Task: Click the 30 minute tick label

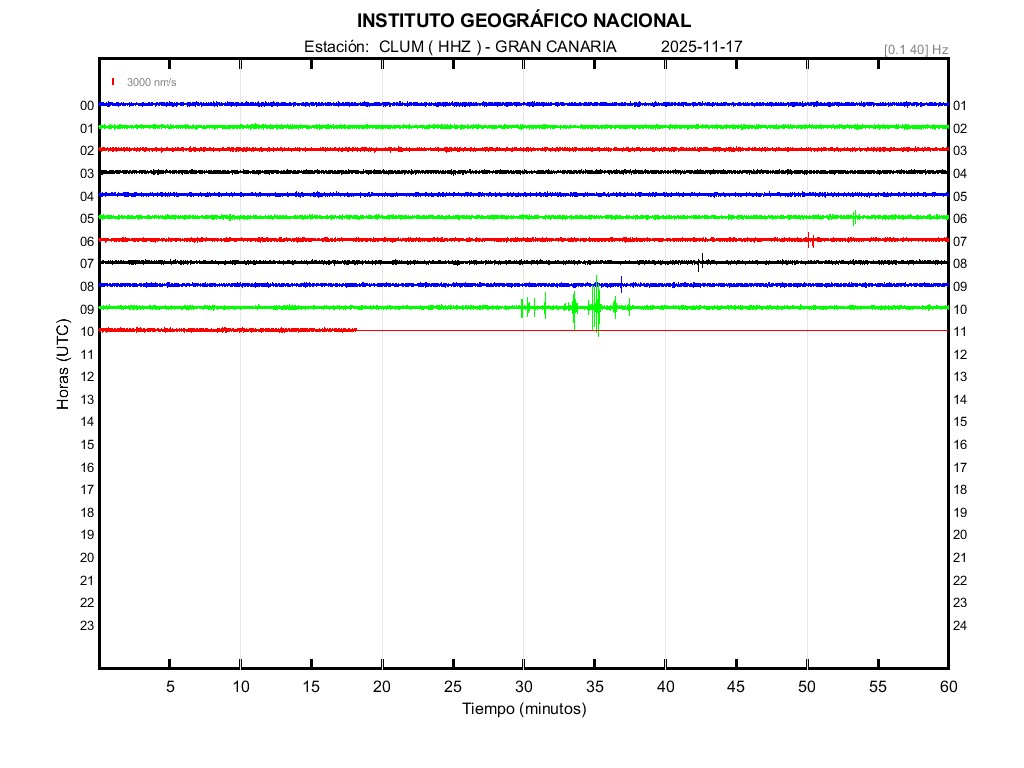Action: [x=523, y=687]
